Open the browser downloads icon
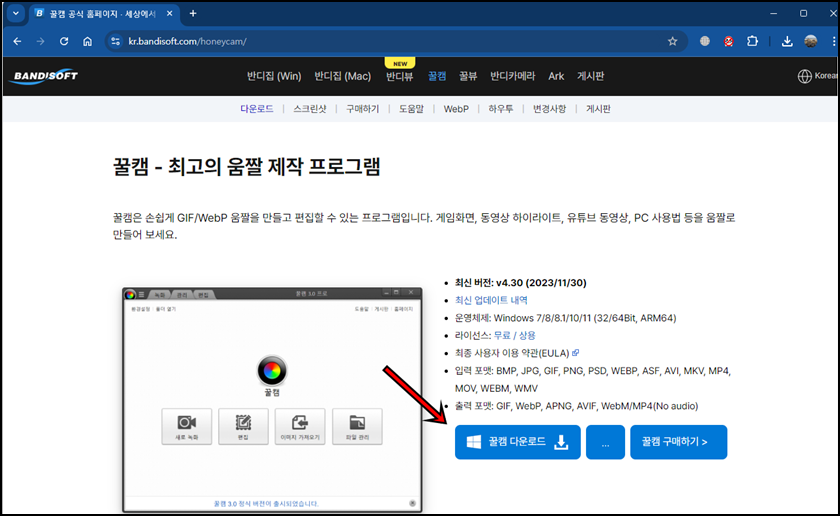 pyautogui.click(x=787, y=41)
